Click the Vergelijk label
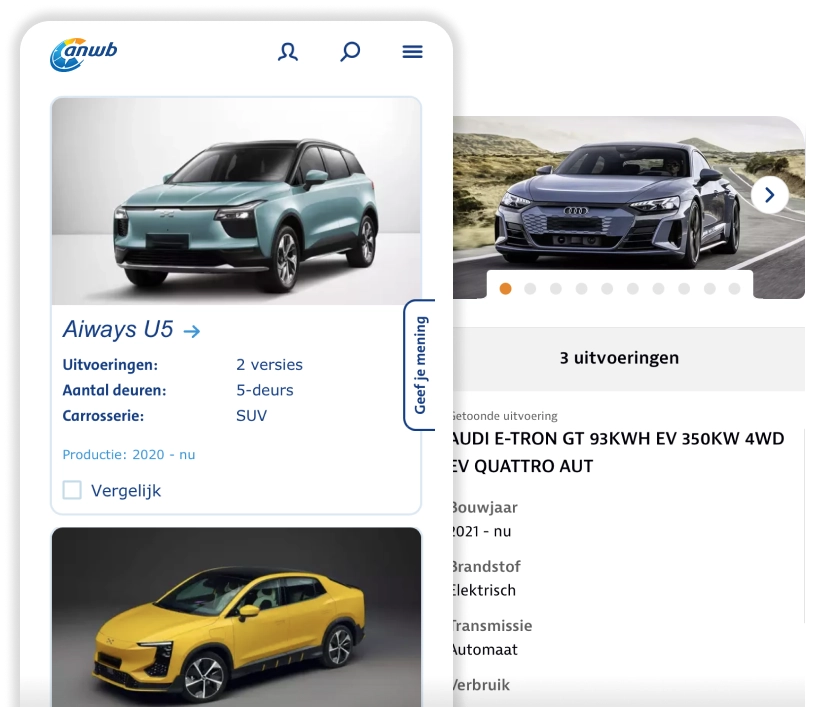 [x=126, y=491]
